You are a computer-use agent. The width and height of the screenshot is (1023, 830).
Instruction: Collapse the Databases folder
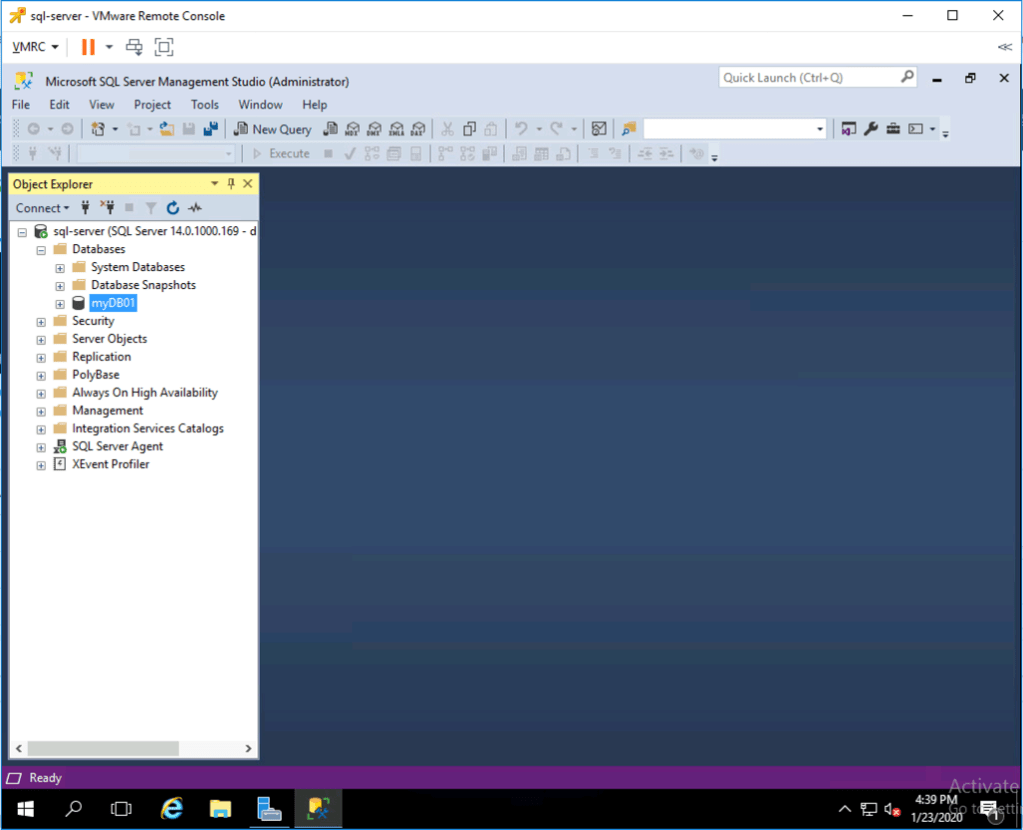click(41, 249)
